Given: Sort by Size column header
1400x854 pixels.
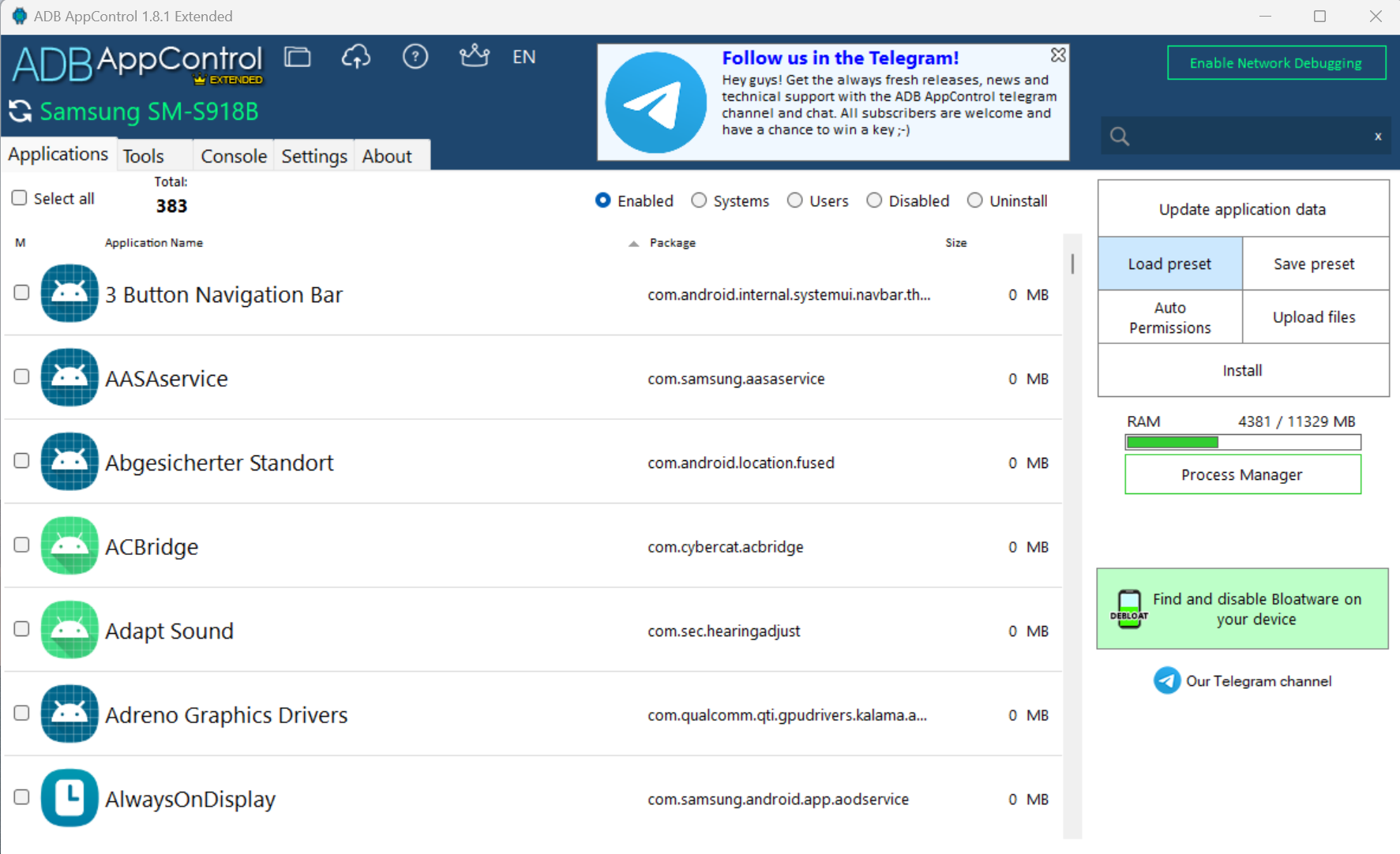Looking at the screenshot, I should coord(956,243).
